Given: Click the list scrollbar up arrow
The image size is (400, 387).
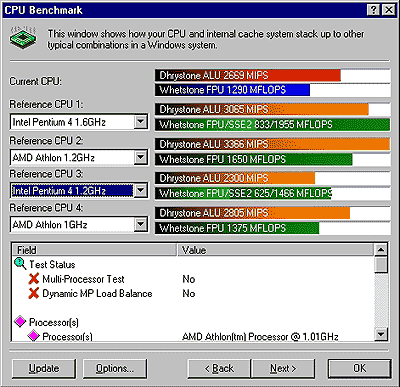Looking at the screenshot, I should (x=381, y=250).
